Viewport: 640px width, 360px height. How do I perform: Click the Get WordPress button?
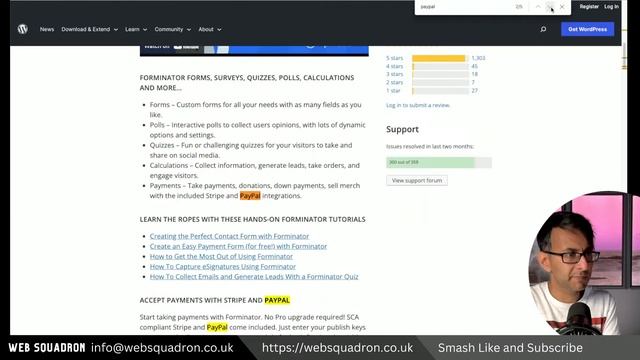point(587,29)
